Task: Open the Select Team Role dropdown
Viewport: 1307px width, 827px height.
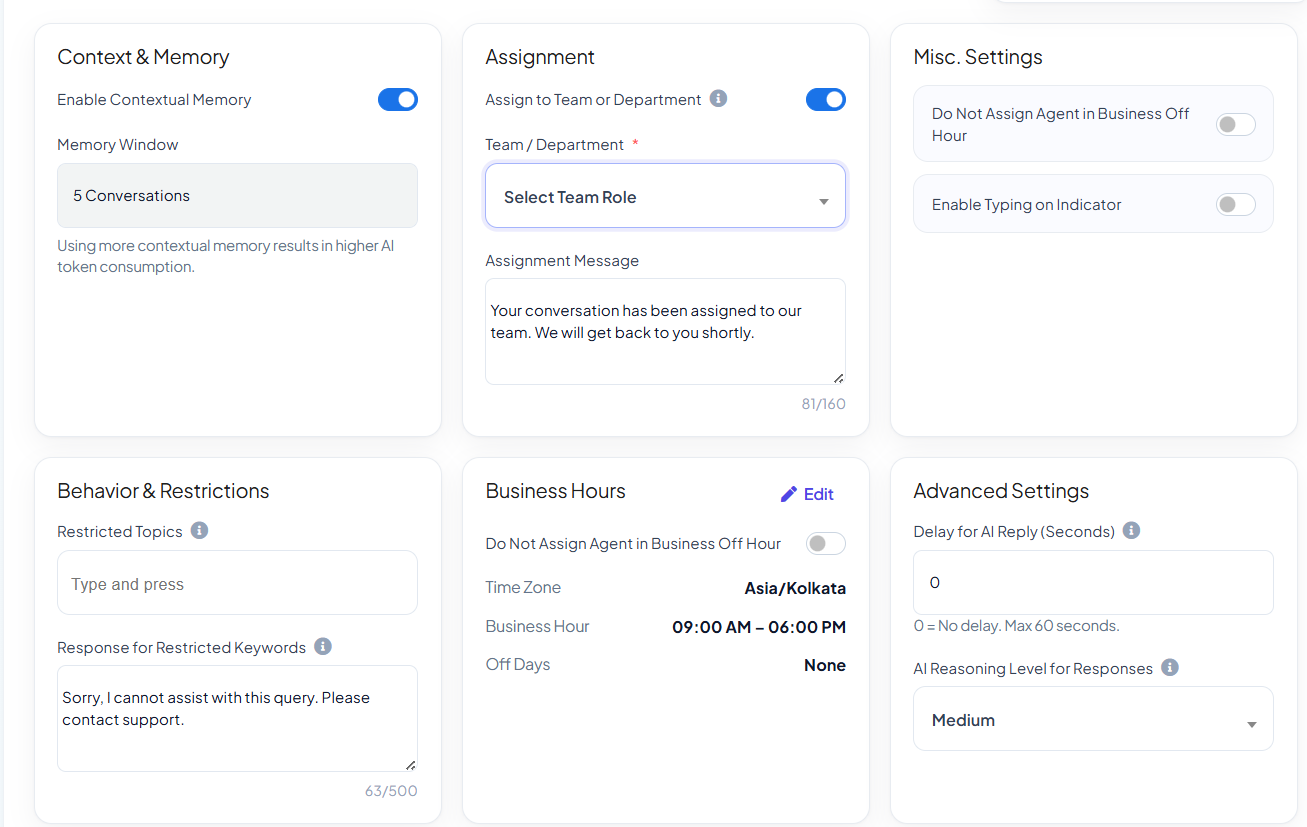Action: coord(665,196)
